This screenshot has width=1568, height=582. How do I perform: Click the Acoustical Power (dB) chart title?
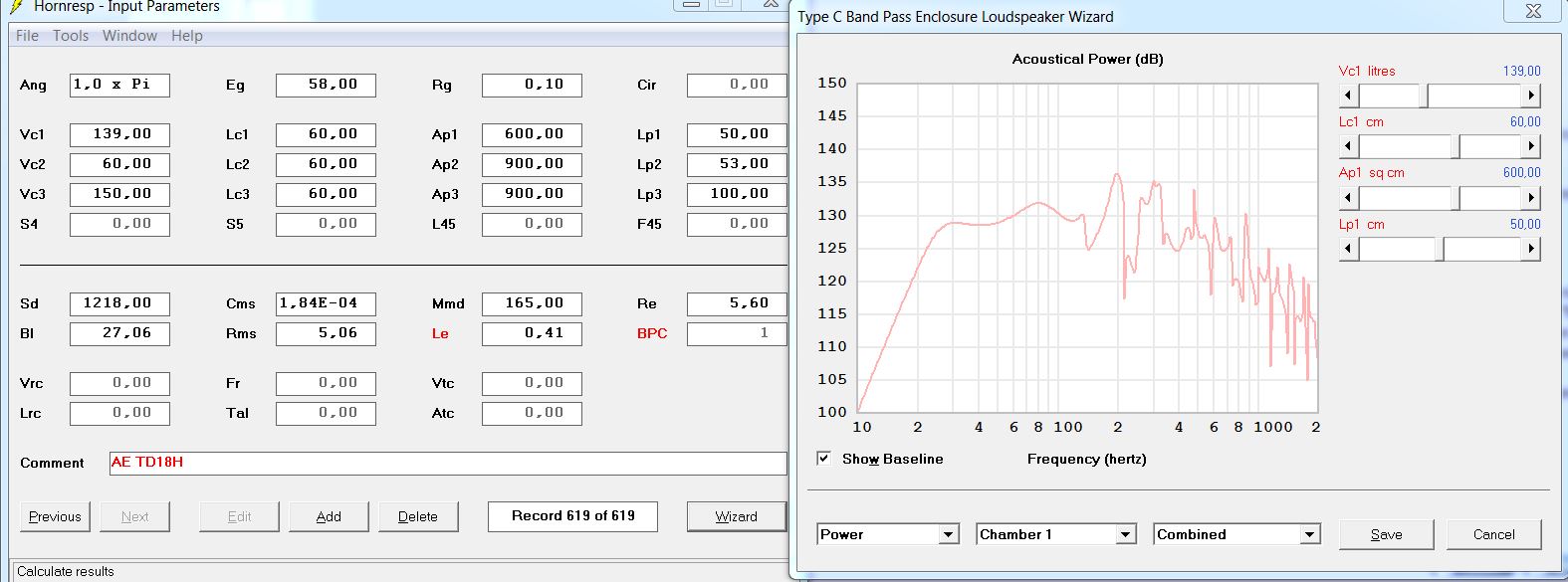click(x=1087, y=59)
